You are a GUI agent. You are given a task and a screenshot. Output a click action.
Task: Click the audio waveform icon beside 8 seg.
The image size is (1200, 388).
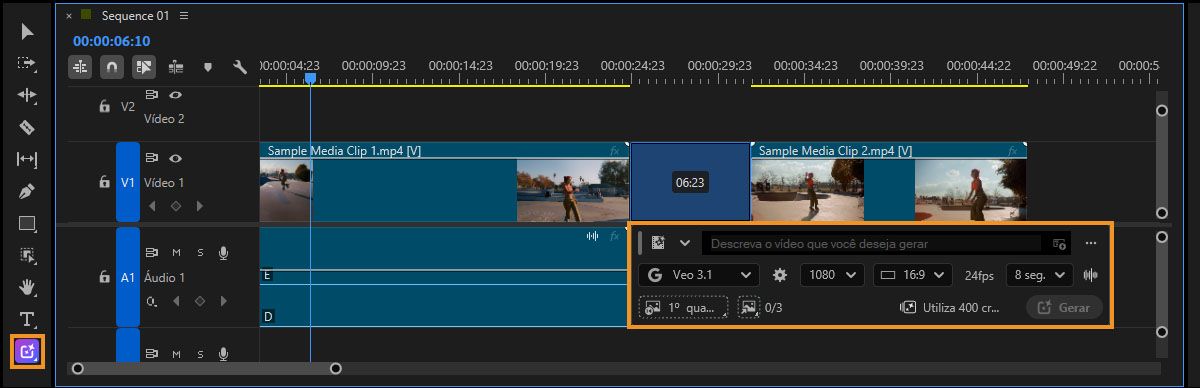click(1091, 275)
